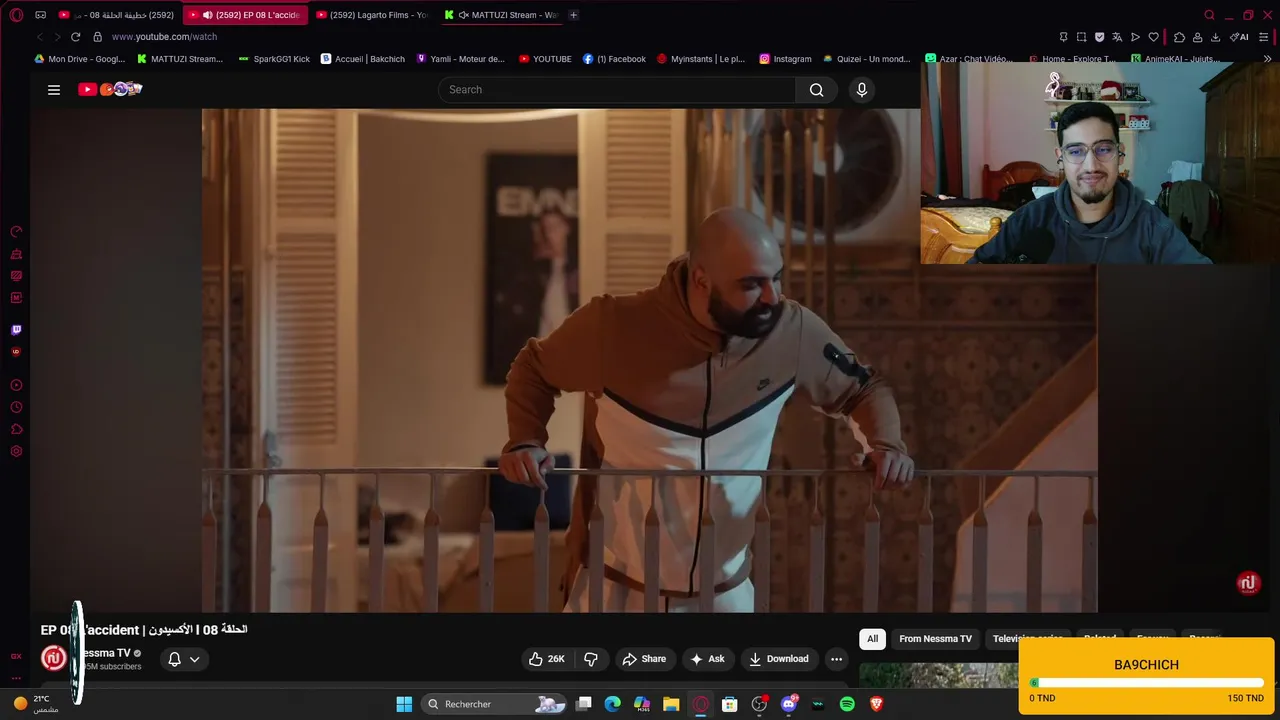
Task: Open the more actions three-dots menu
Action: pyautogui.click(x=836, y=659)
